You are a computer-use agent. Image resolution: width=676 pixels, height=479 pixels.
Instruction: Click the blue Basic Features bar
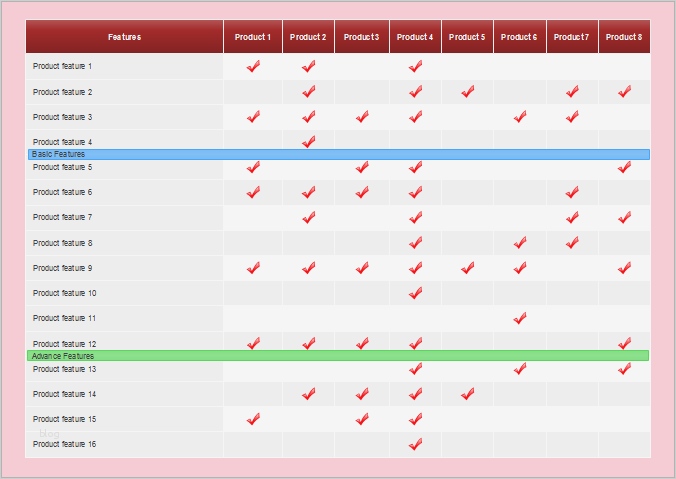pos(339,154)
